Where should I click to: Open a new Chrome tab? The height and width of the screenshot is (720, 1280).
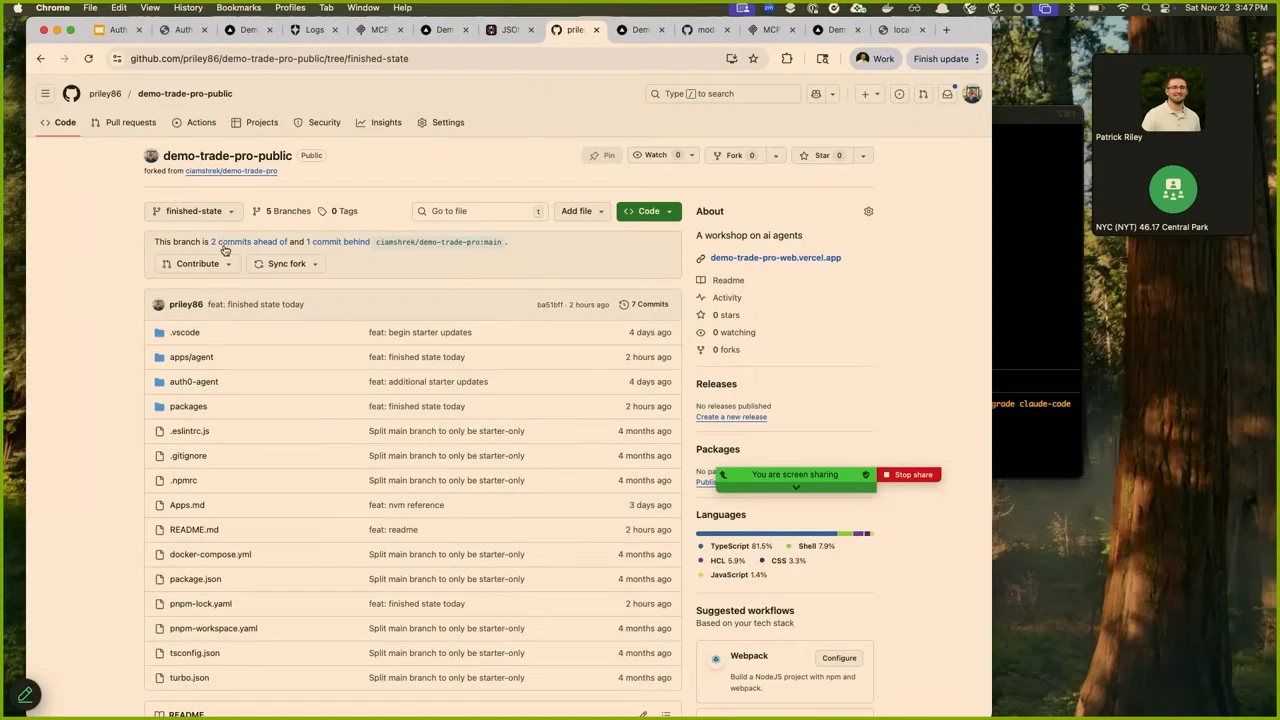[x=946, y=30]
